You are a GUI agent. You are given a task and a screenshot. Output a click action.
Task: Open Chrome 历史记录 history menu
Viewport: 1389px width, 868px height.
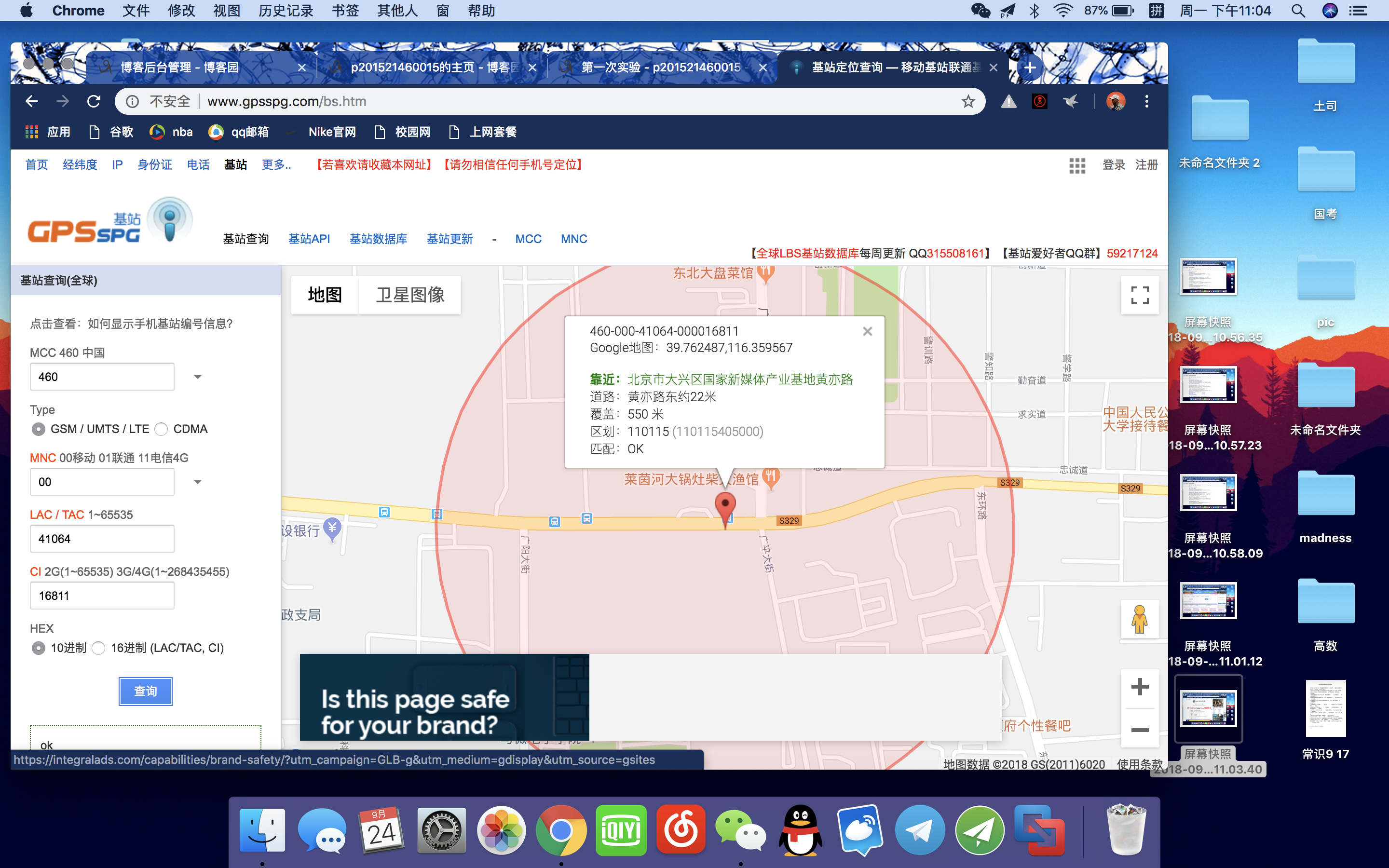point(286,10)
